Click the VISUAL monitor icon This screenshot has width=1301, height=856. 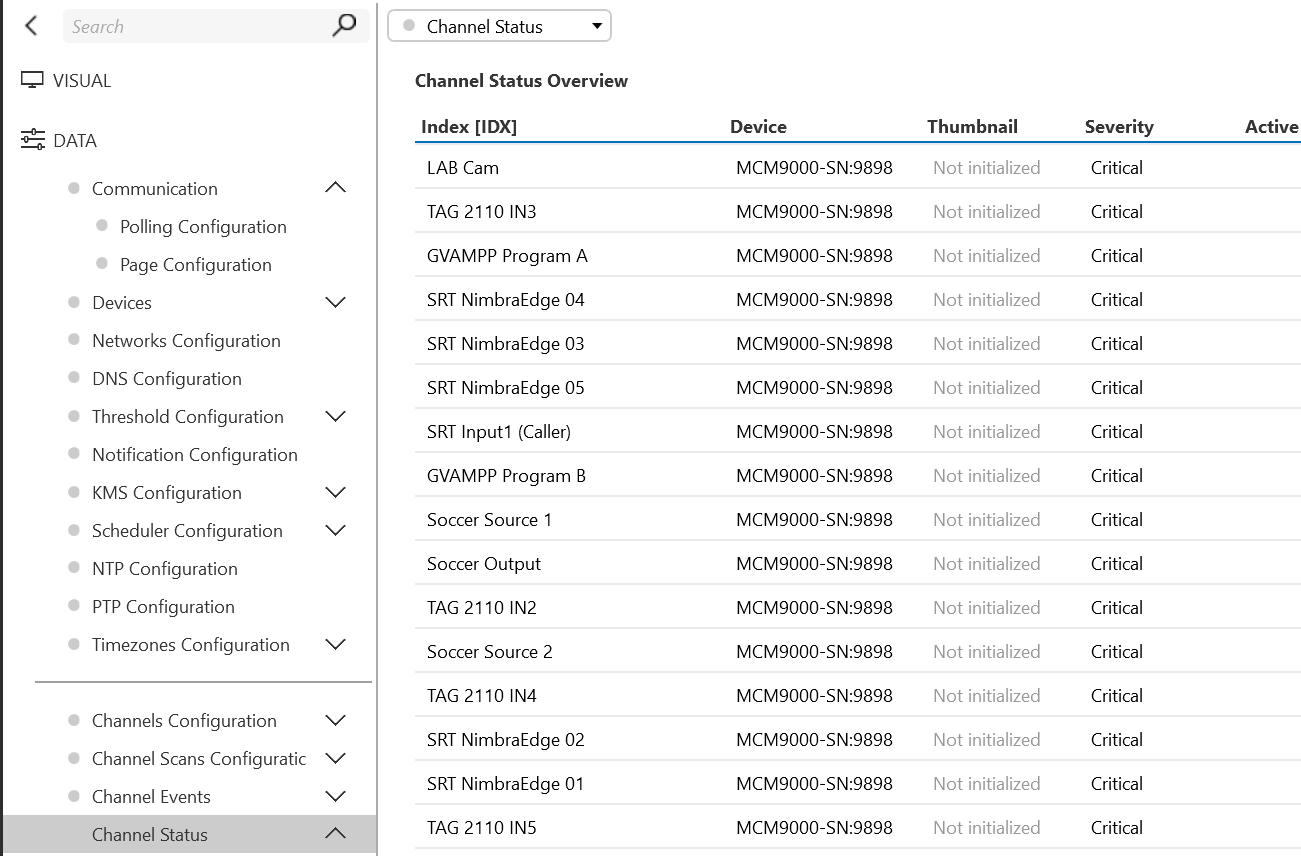[x=32, y=81]
